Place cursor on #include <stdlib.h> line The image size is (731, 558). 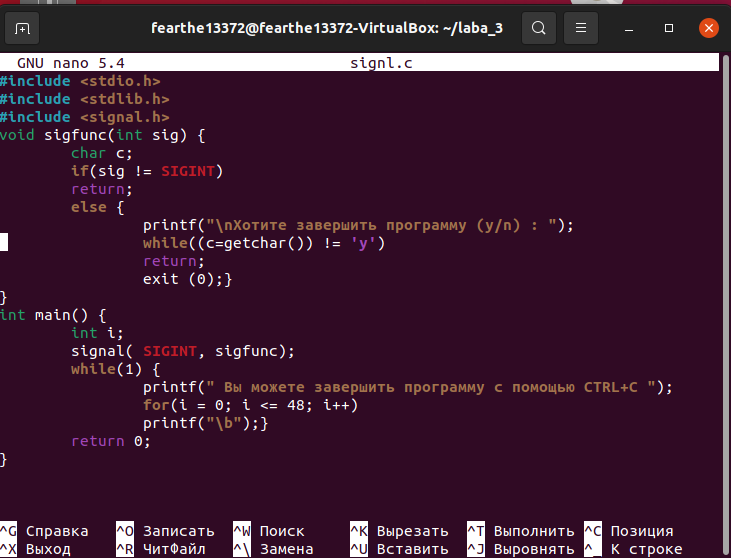point(84,99)
